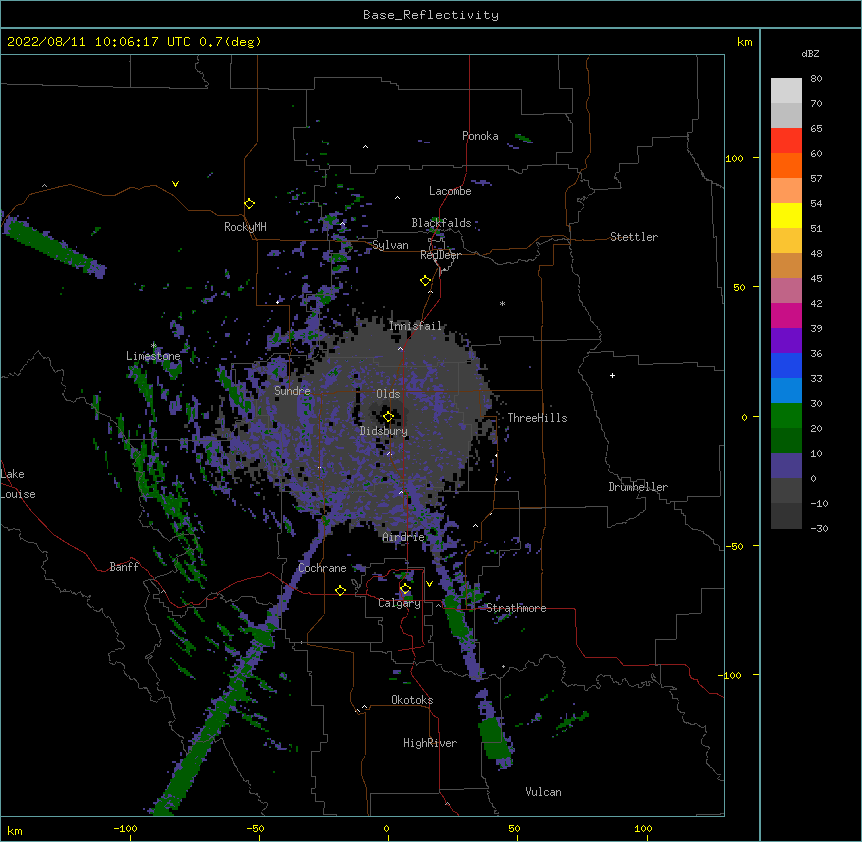This screenshot has height=842, width=862.
Task: Pick the slate purple 0–10 dBZ swatch
Action: click(786, 466)
